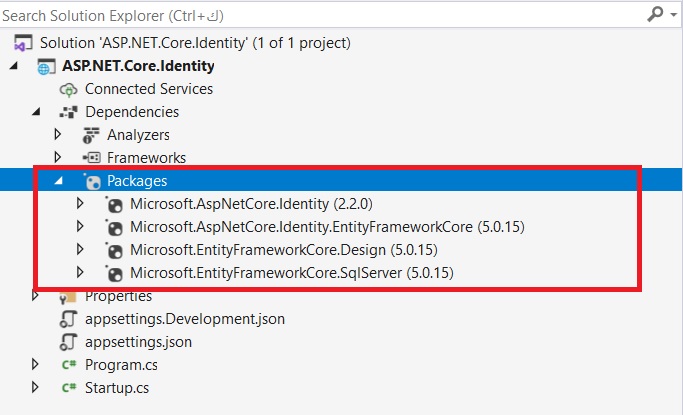Expand Identity.EntityFrameworkCore (5.0.15) package
683x415 pixels.
[80, 226]
